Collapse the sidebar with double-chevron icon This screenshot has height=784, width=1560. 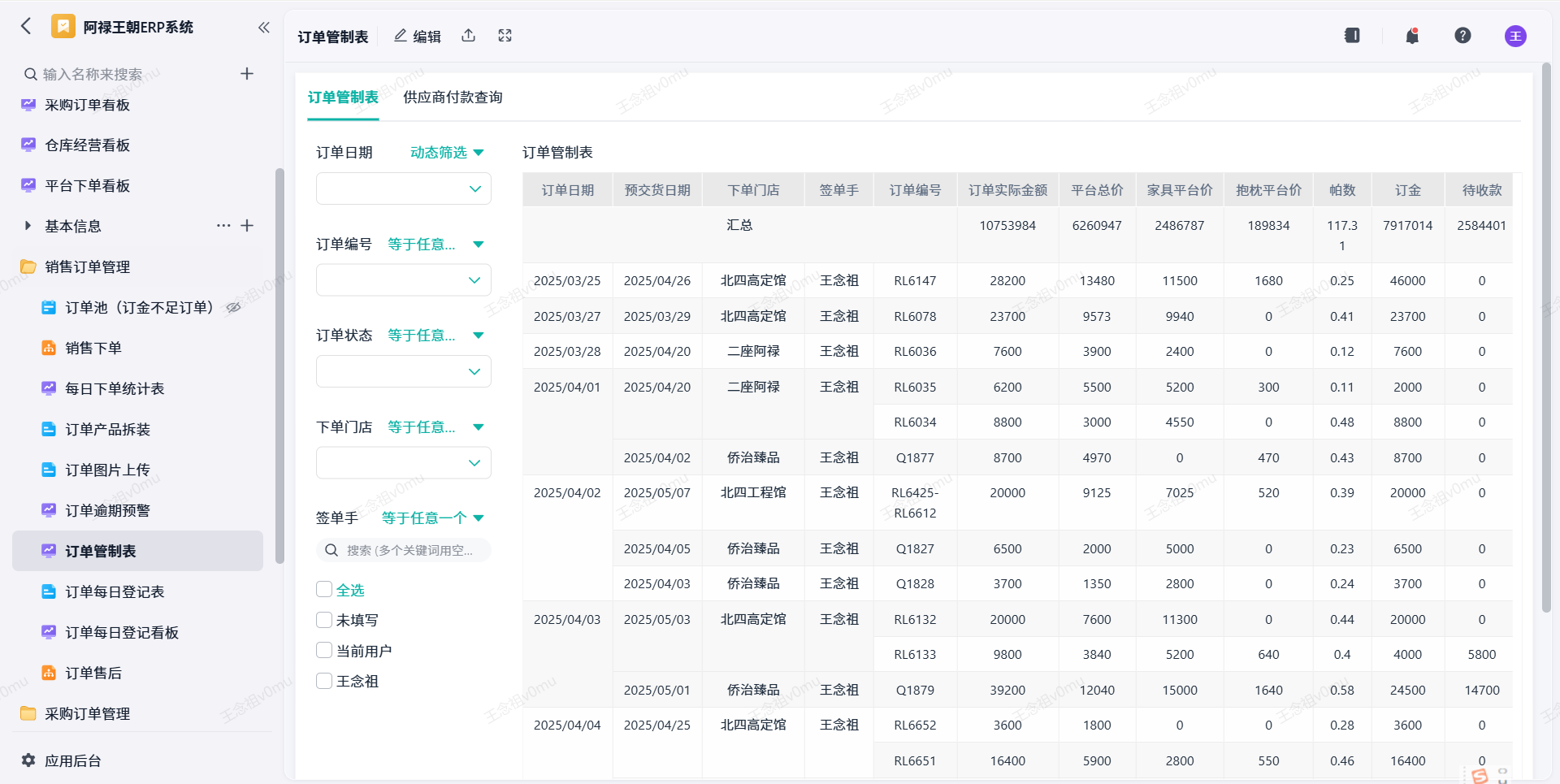(x=264, y=28)
